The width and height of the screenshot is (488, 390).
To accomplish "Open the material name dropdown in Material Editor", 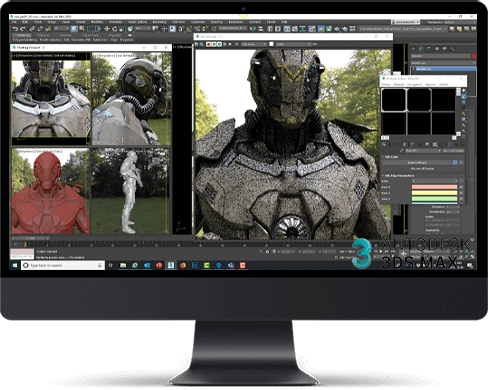I will pyautogui.click(x=423, y=151).
